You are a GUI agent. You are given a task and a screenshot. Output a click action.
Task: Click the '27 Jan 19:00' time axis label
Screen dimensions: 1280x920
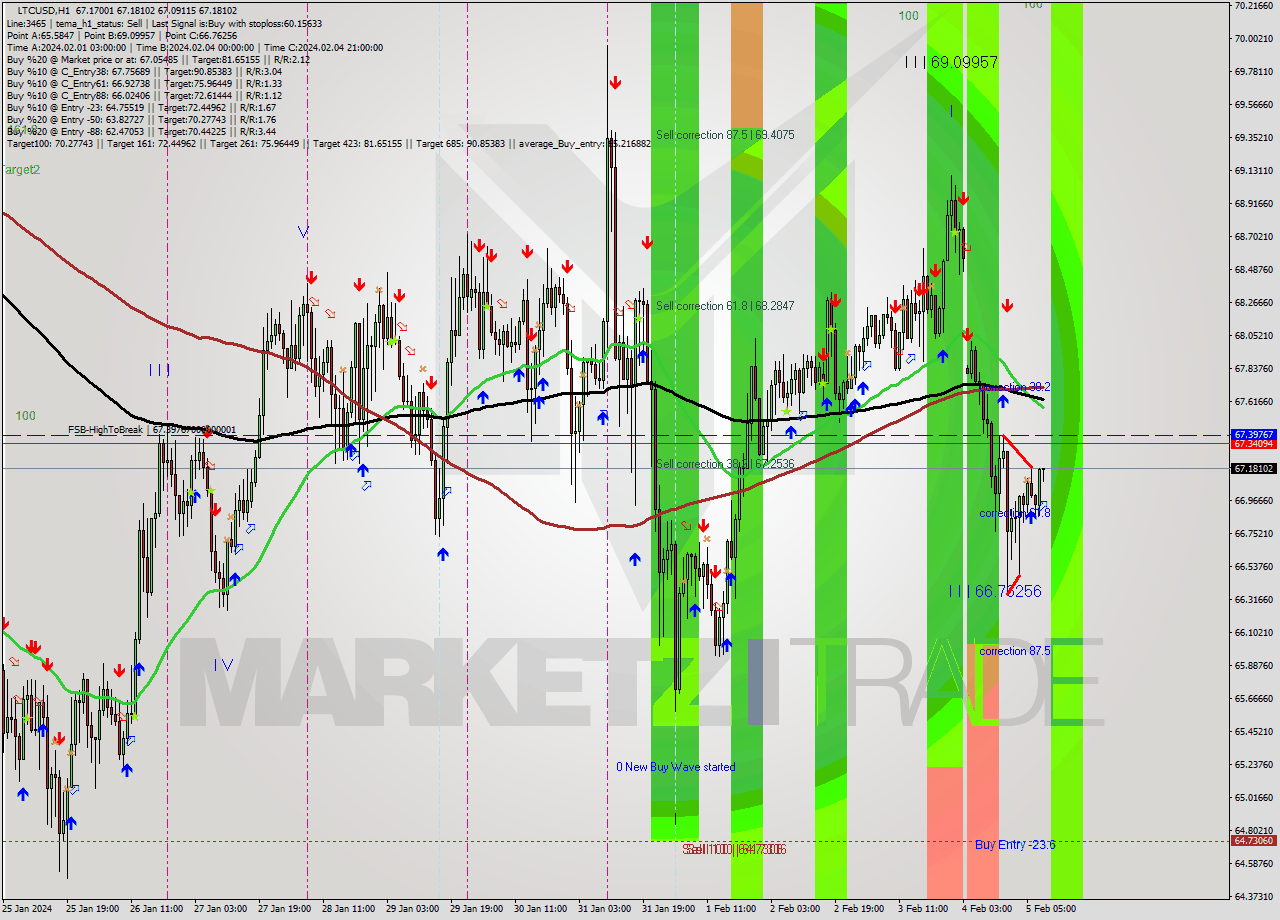pyautogui.click(x=285, y=909)
